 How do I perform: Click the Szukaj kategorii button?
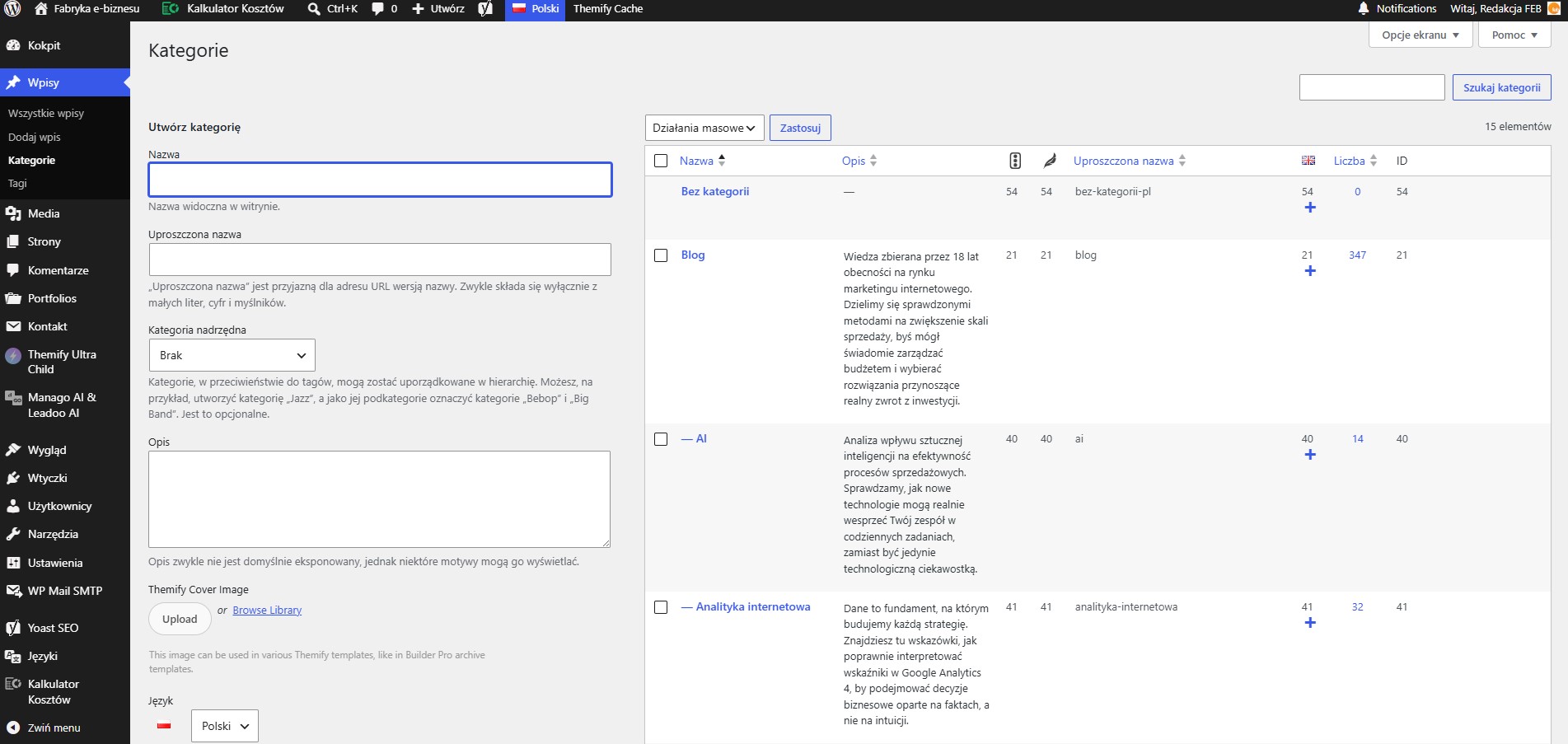pyautogui.click(x=1502, y=87)
